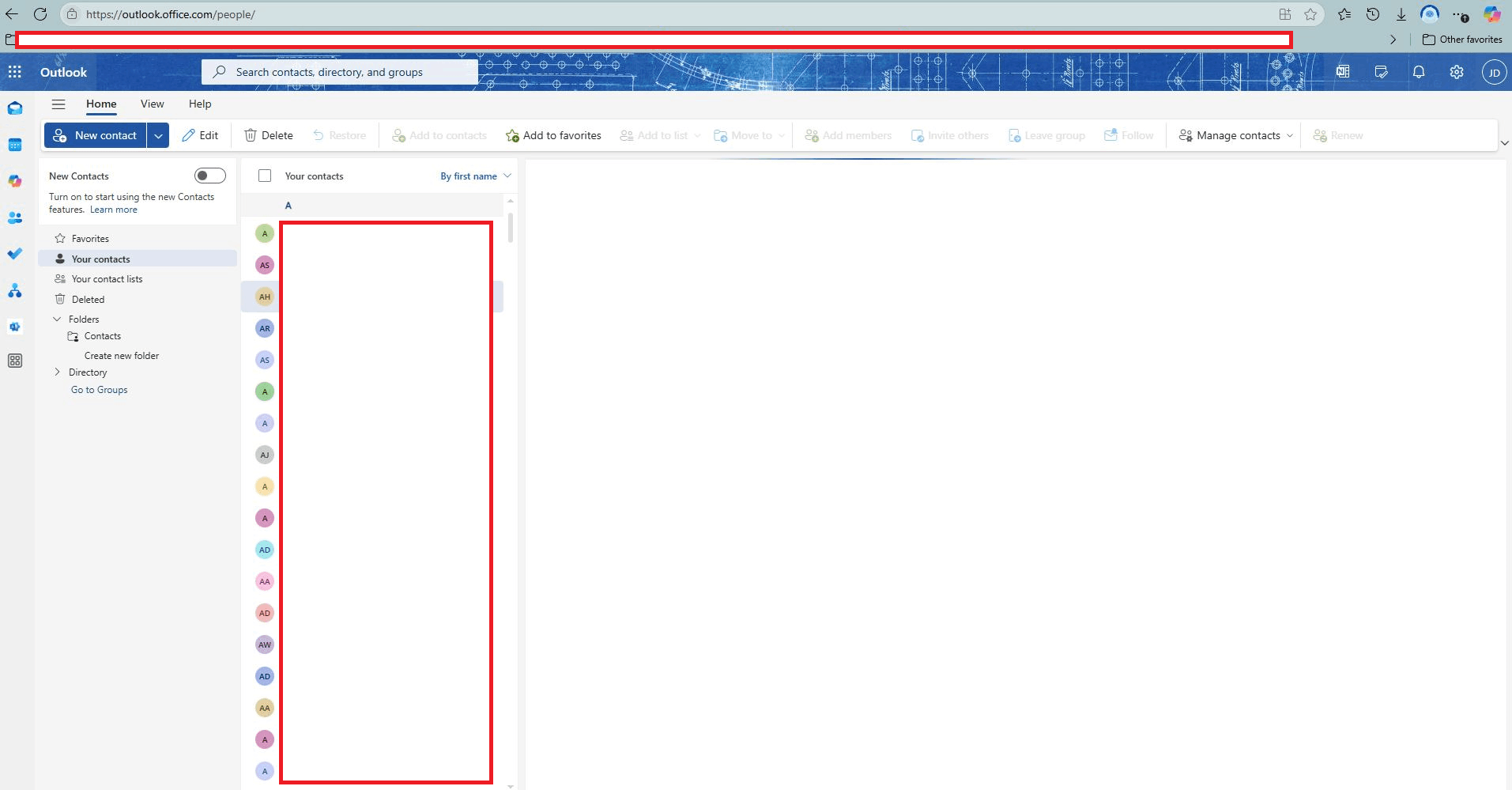Select the AH contact avatar
1512x790 pixels.
[x=265, y=297]
